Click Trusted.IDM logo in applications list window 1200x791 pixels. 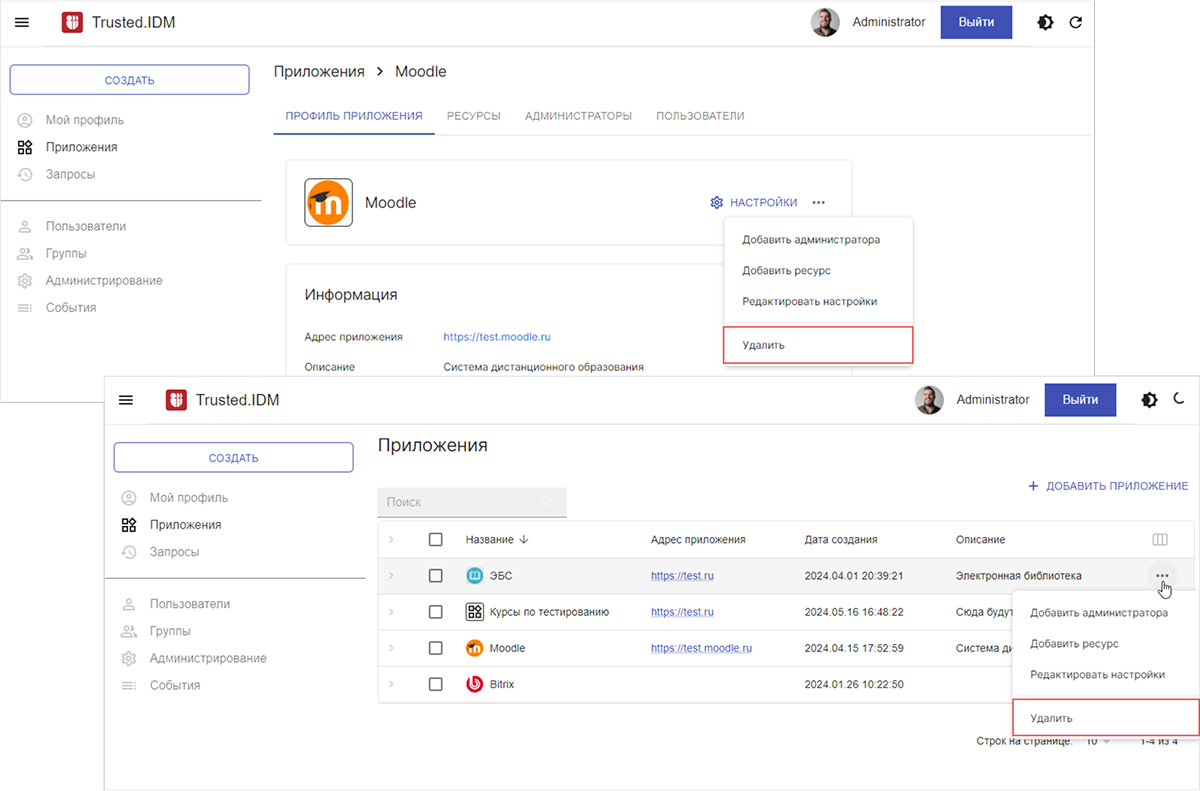click(176, 400)
